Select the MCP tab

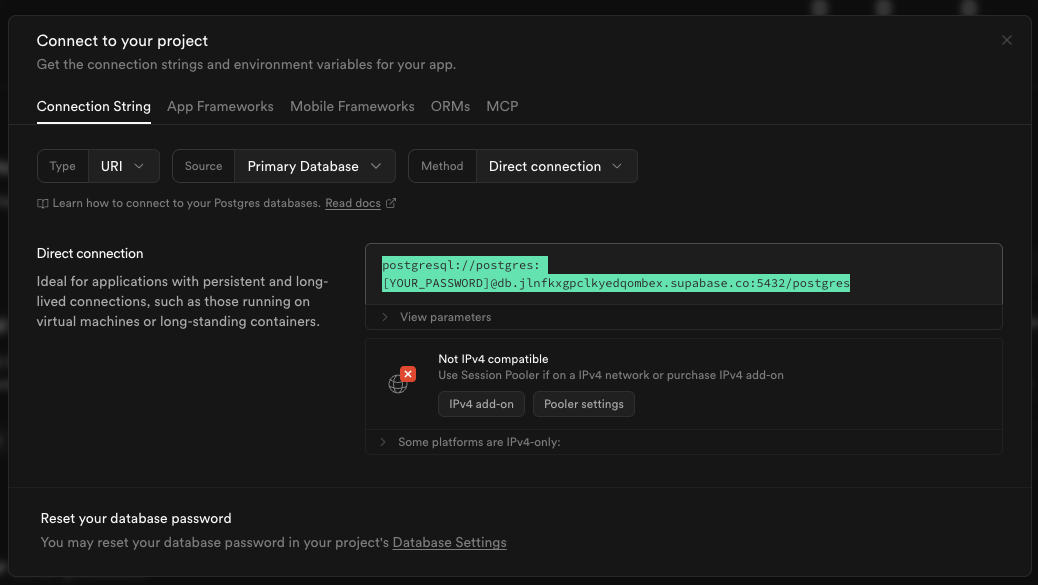[502, 106]
